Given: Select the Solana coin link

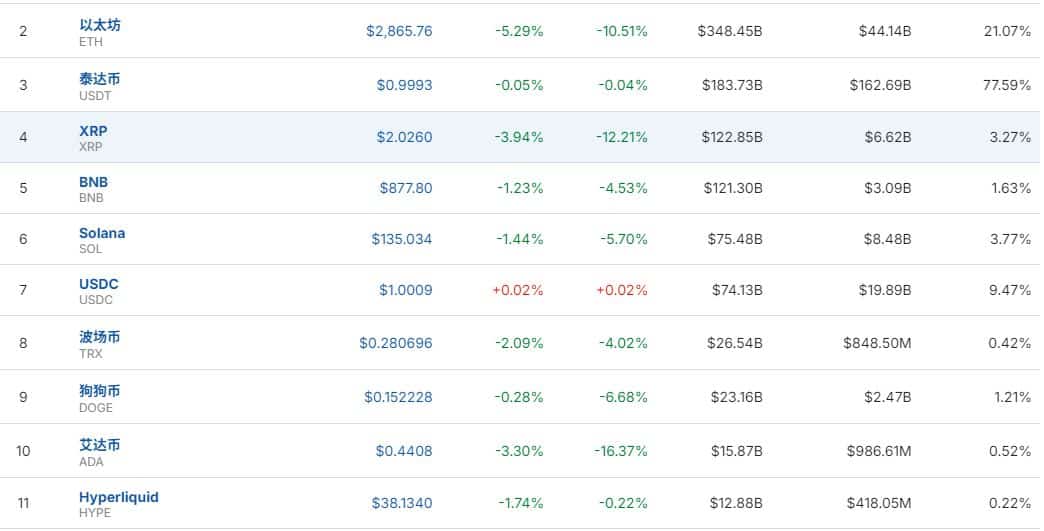Looking at the screenshot, I should click(102, 233).
